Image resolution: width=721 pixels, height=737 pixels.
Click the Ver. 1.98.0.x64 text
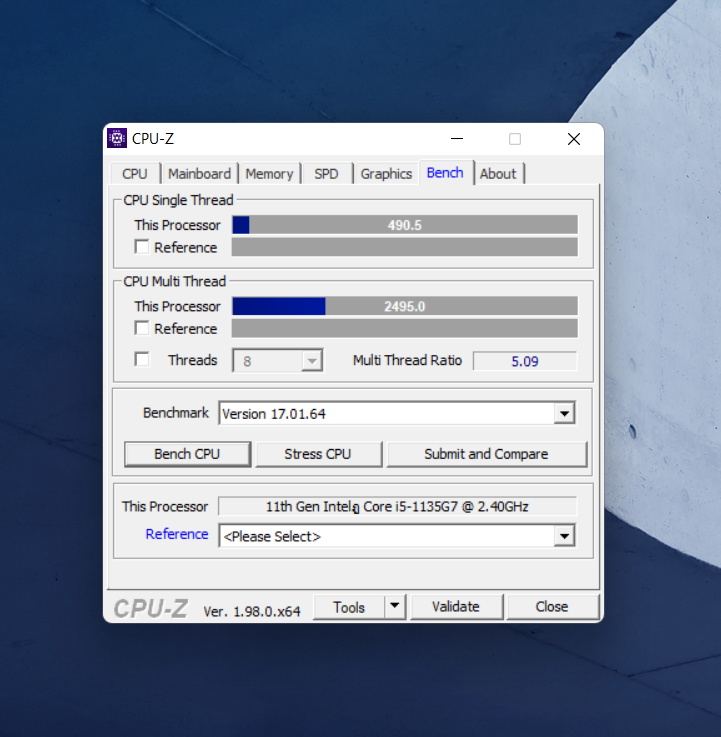click(252, 612)
